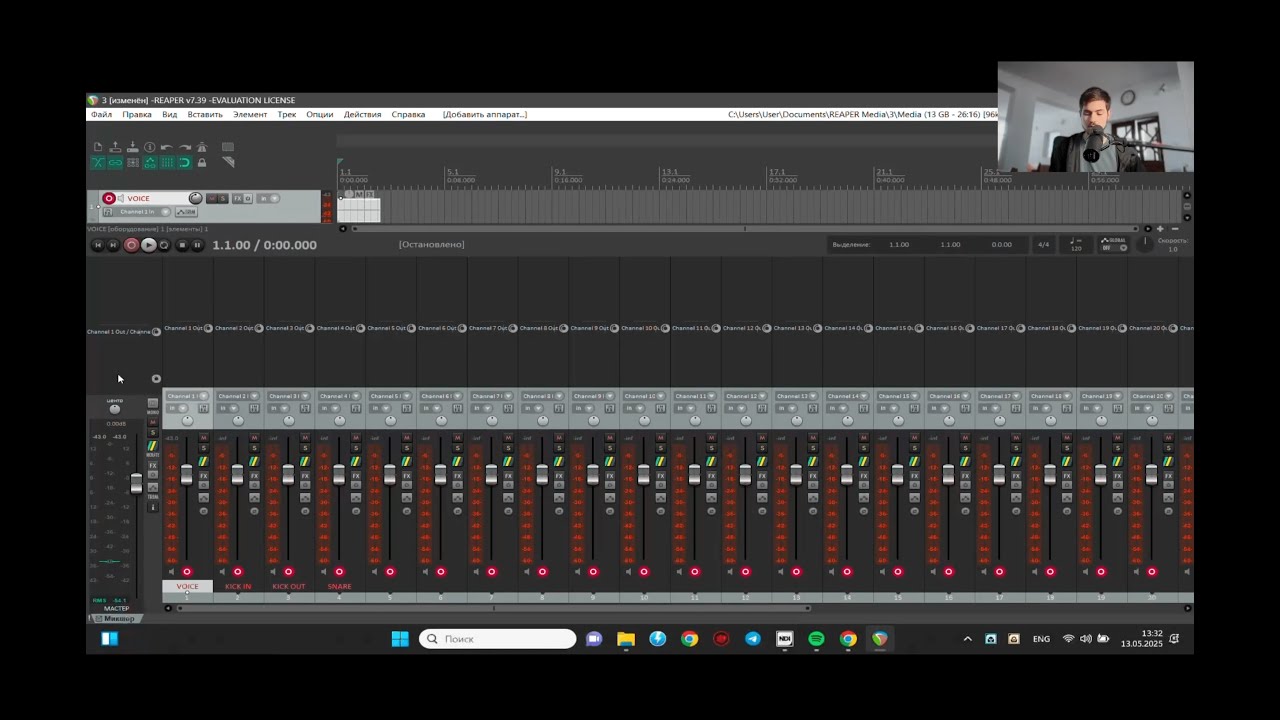Adjust VOICE track volume knob

(196, 198)
